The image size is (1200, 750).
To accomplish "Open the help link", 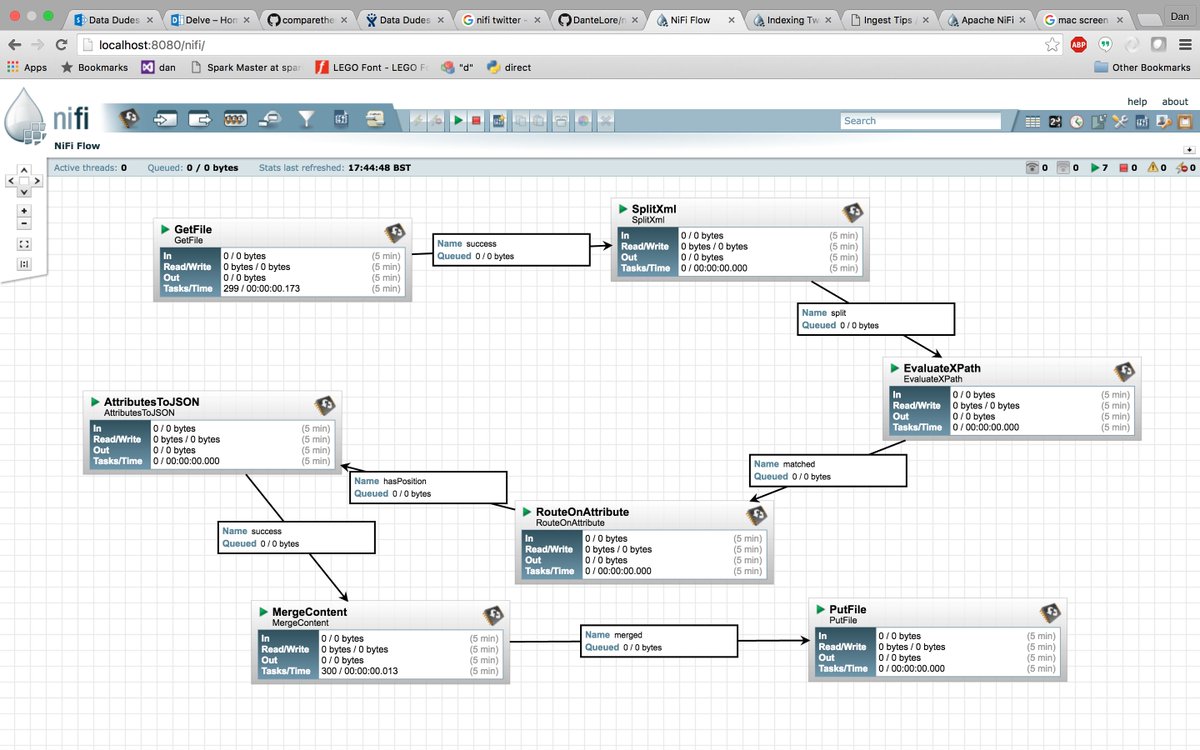I will [x=1137, y=101].
